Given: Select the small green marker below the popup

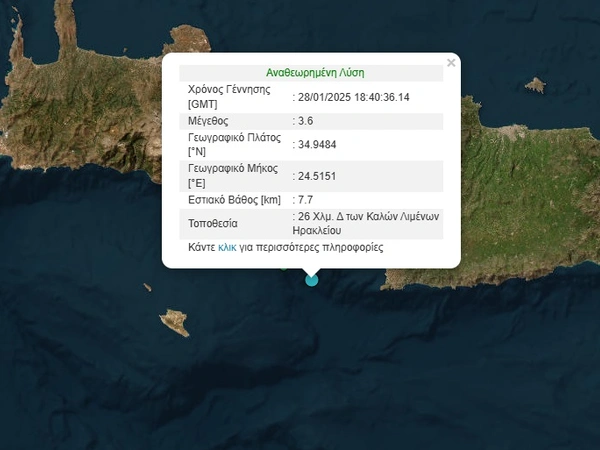Looking at the screenshot, I should [x=283, y=267].
